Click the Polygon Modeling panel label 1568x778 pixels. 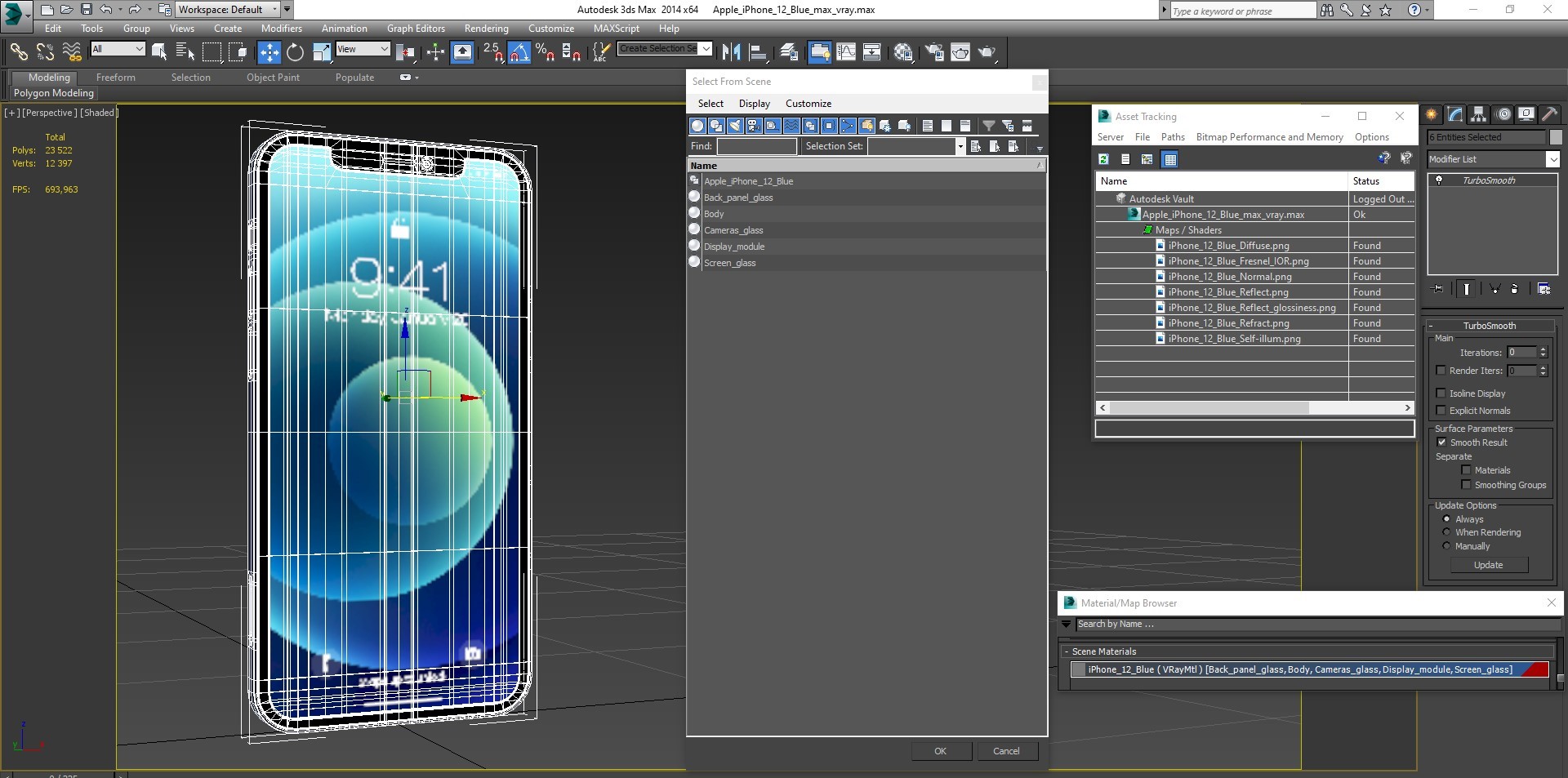(54, 93)
